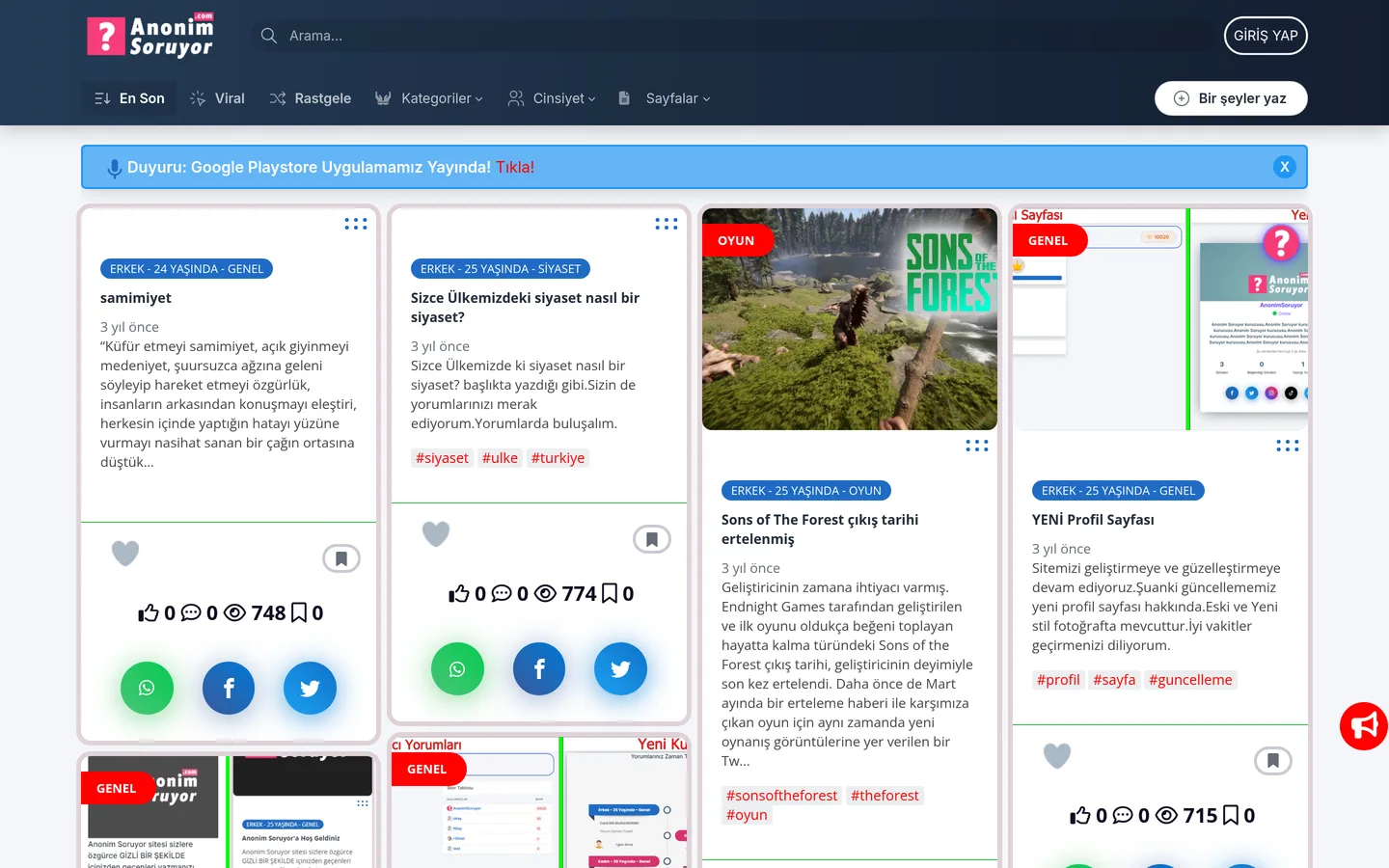1389x868 pixels.
Task: Like the samimiyet post with heart
Action: pyautogui.click(x=125, y=554)
